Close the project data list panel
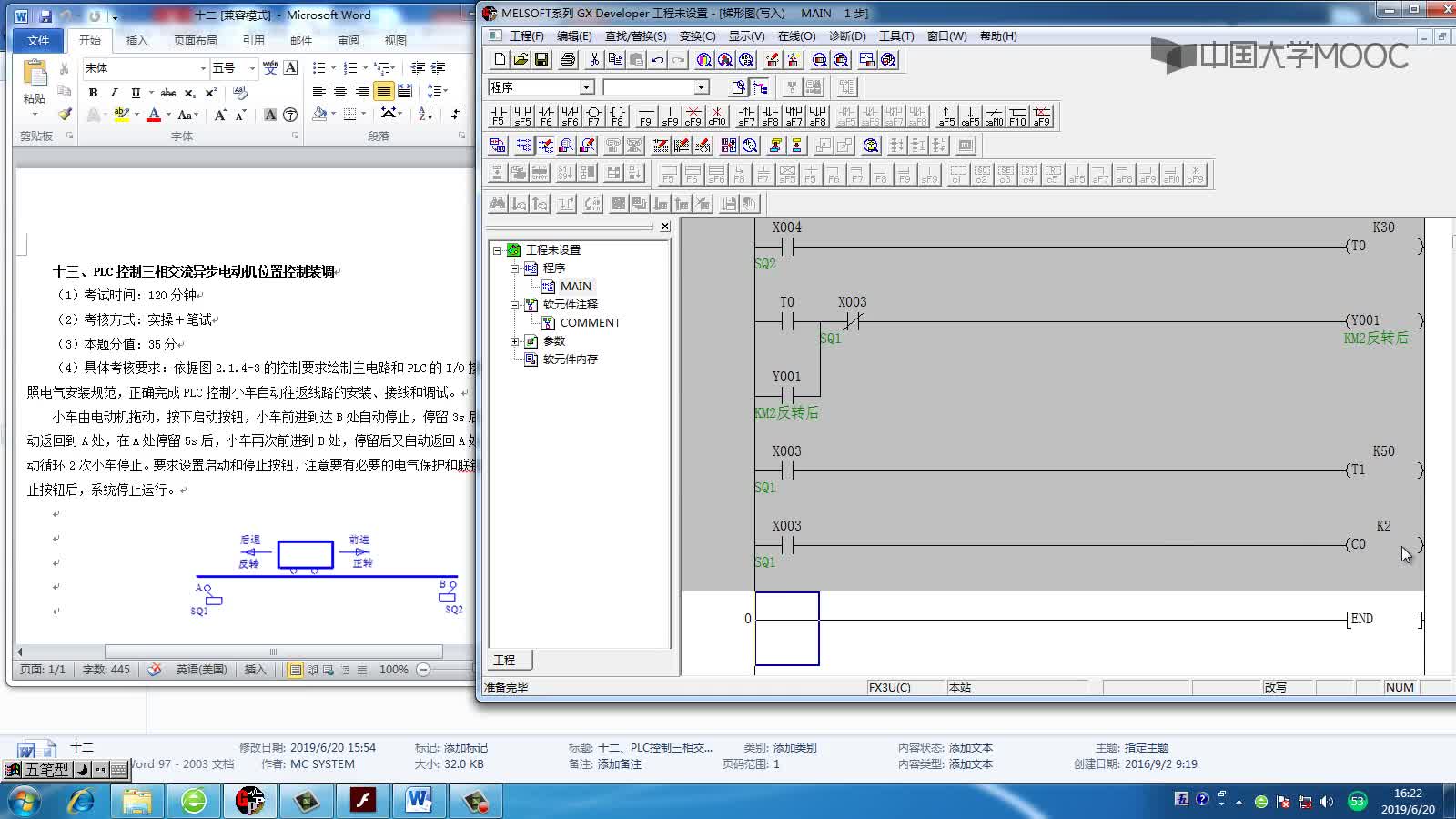 coord(664,227)
